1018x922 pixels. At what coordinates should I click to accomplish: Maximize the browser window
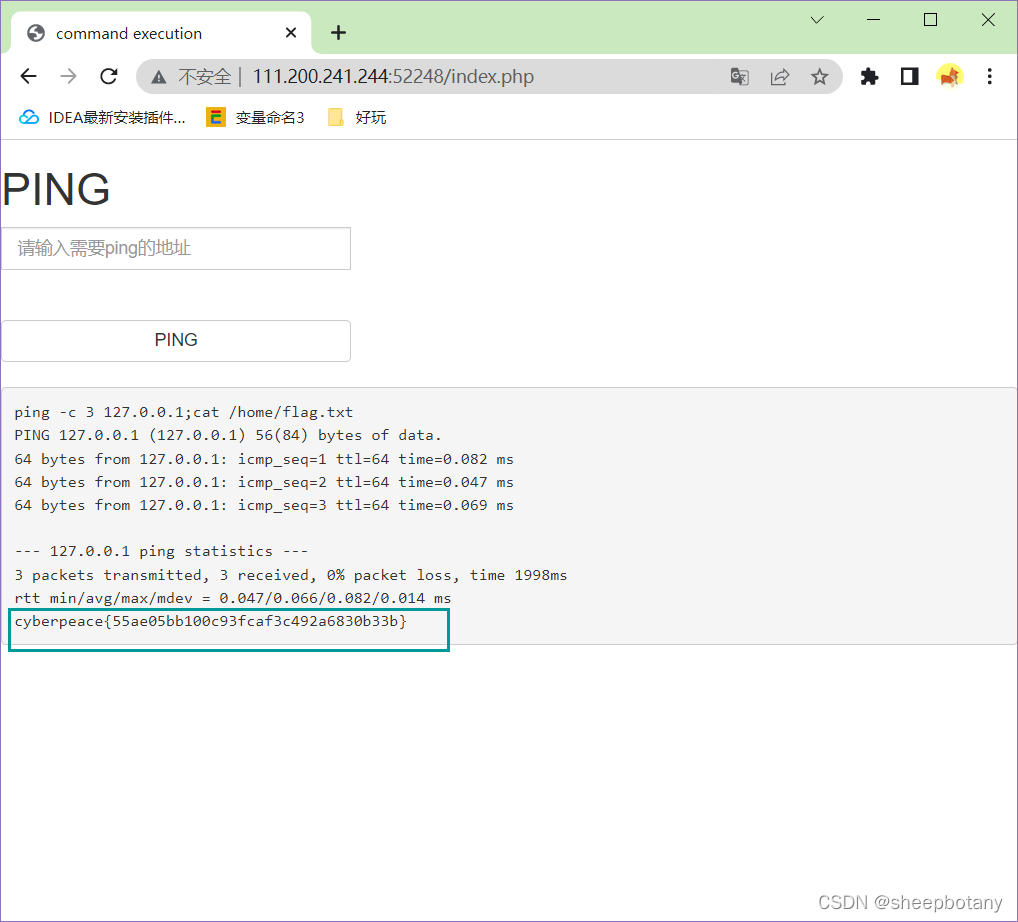(930, 20)
